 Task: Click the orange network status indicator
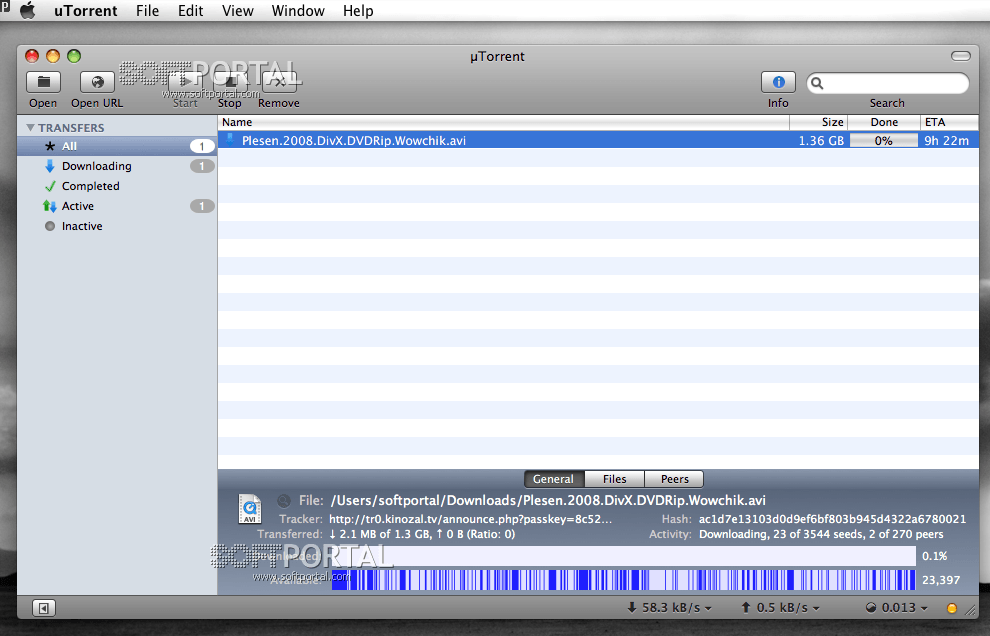[x=952, y=608]
